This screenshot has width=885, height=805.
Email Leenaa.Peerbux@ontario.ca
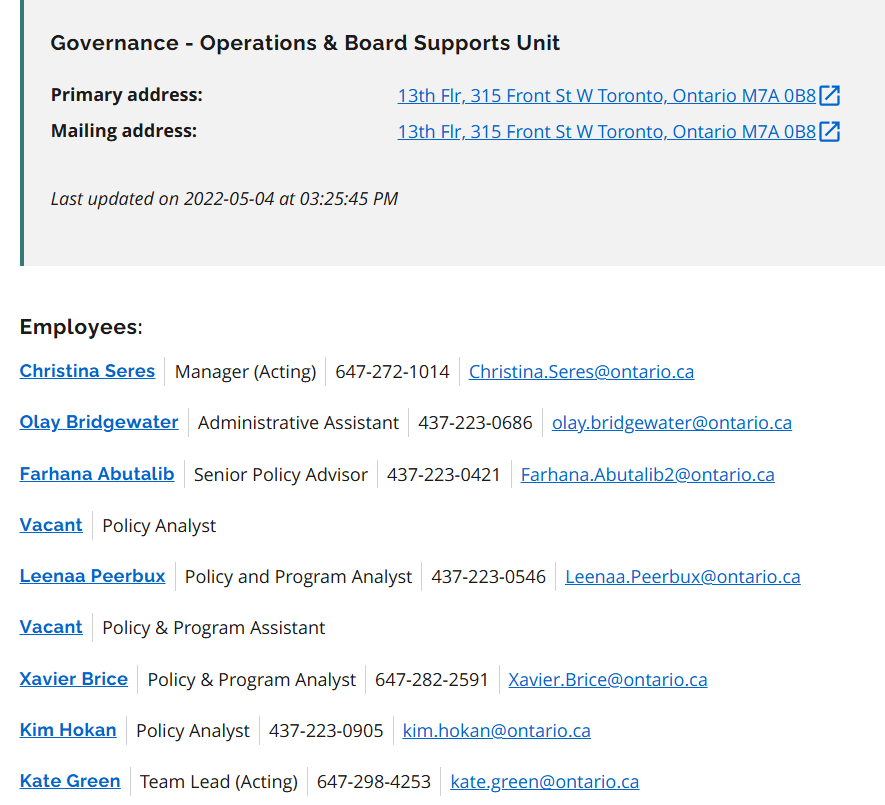click(x=683, y=577)
